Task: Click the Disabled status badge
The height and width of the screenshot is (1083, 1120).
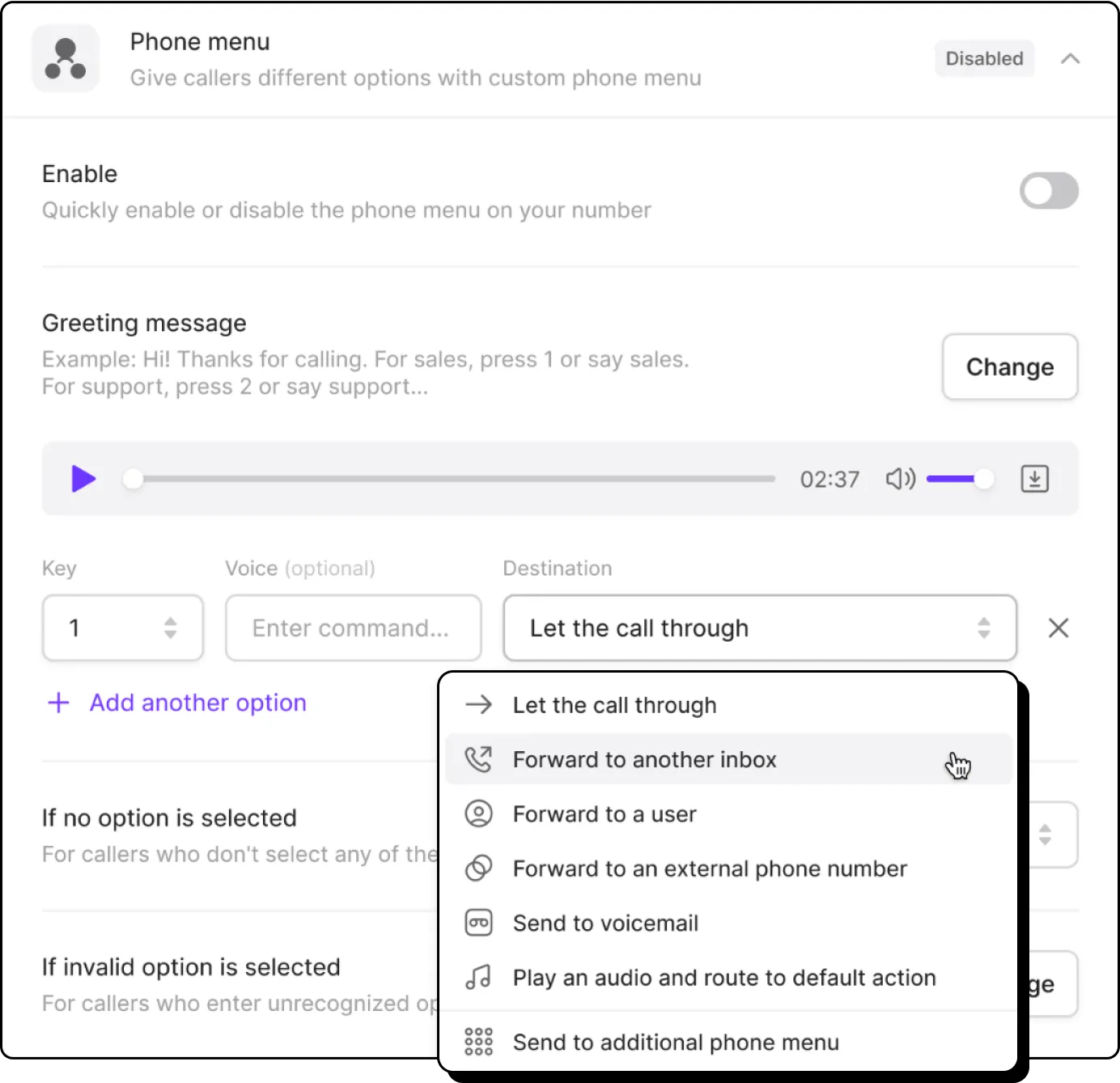Action: click(984, 58)
